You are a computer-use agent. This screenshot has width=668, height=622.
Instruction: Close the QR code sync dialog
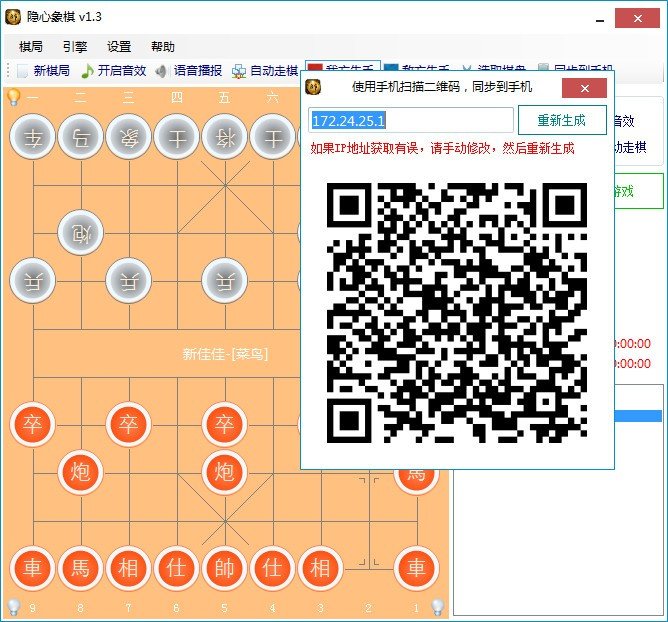584,88
